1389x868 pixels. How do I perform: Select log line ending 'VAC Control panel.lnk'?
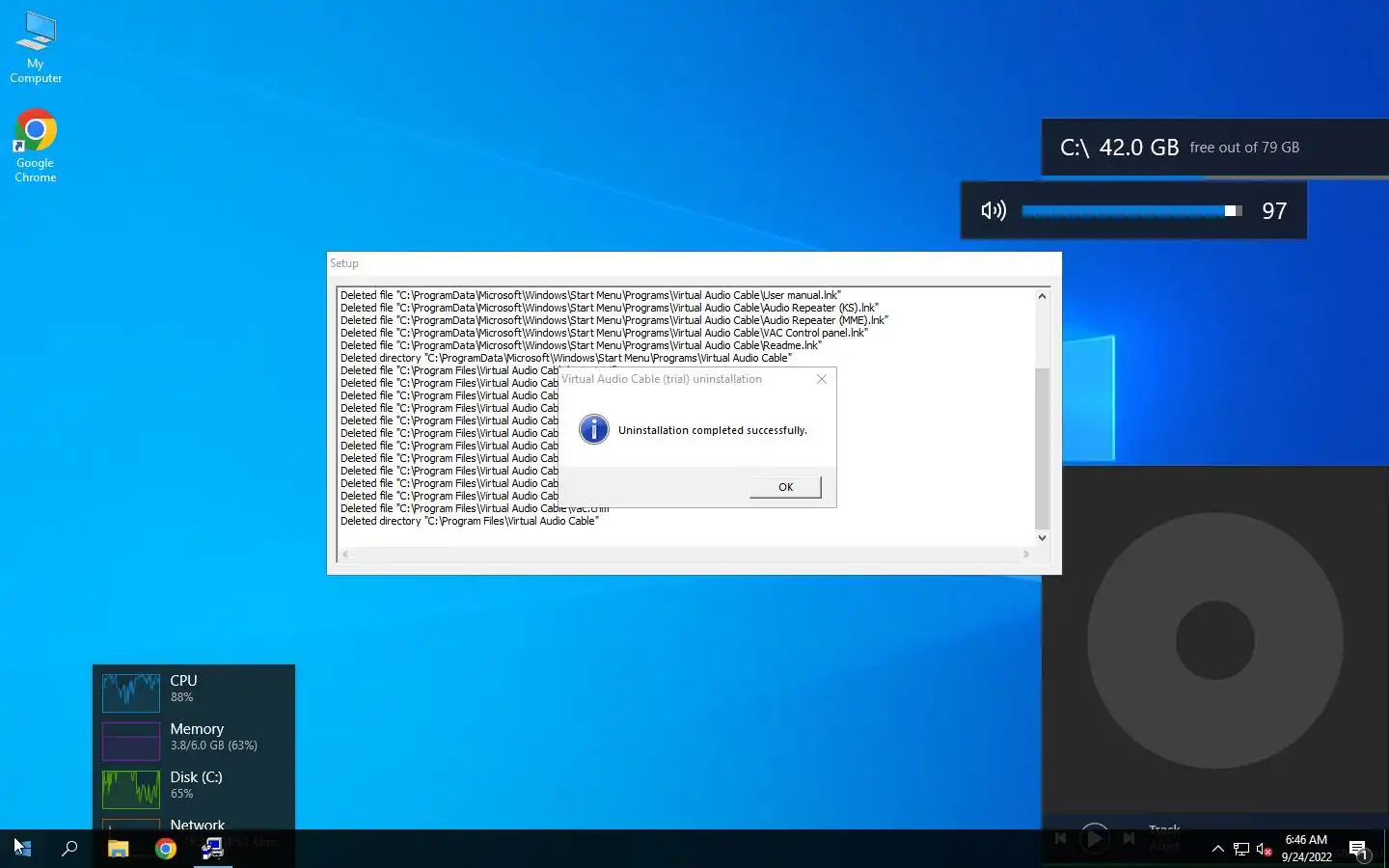[604, 333]
